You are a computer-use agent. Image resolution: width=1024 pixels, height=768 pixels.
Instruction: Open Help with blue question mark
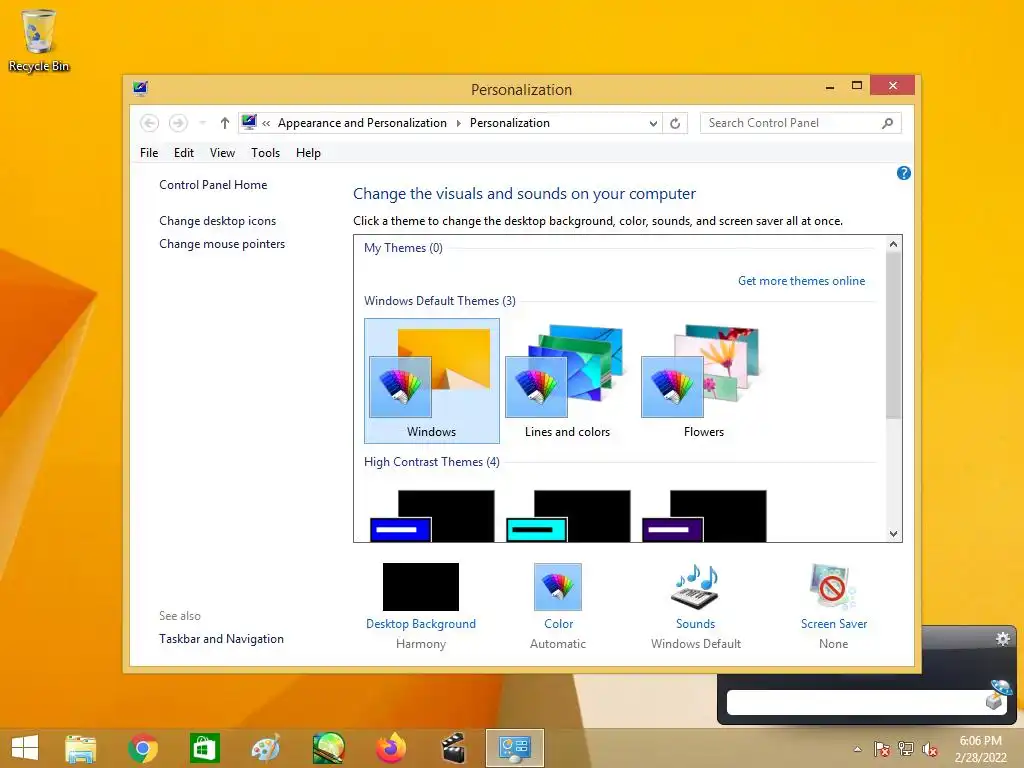pos(904,173)
